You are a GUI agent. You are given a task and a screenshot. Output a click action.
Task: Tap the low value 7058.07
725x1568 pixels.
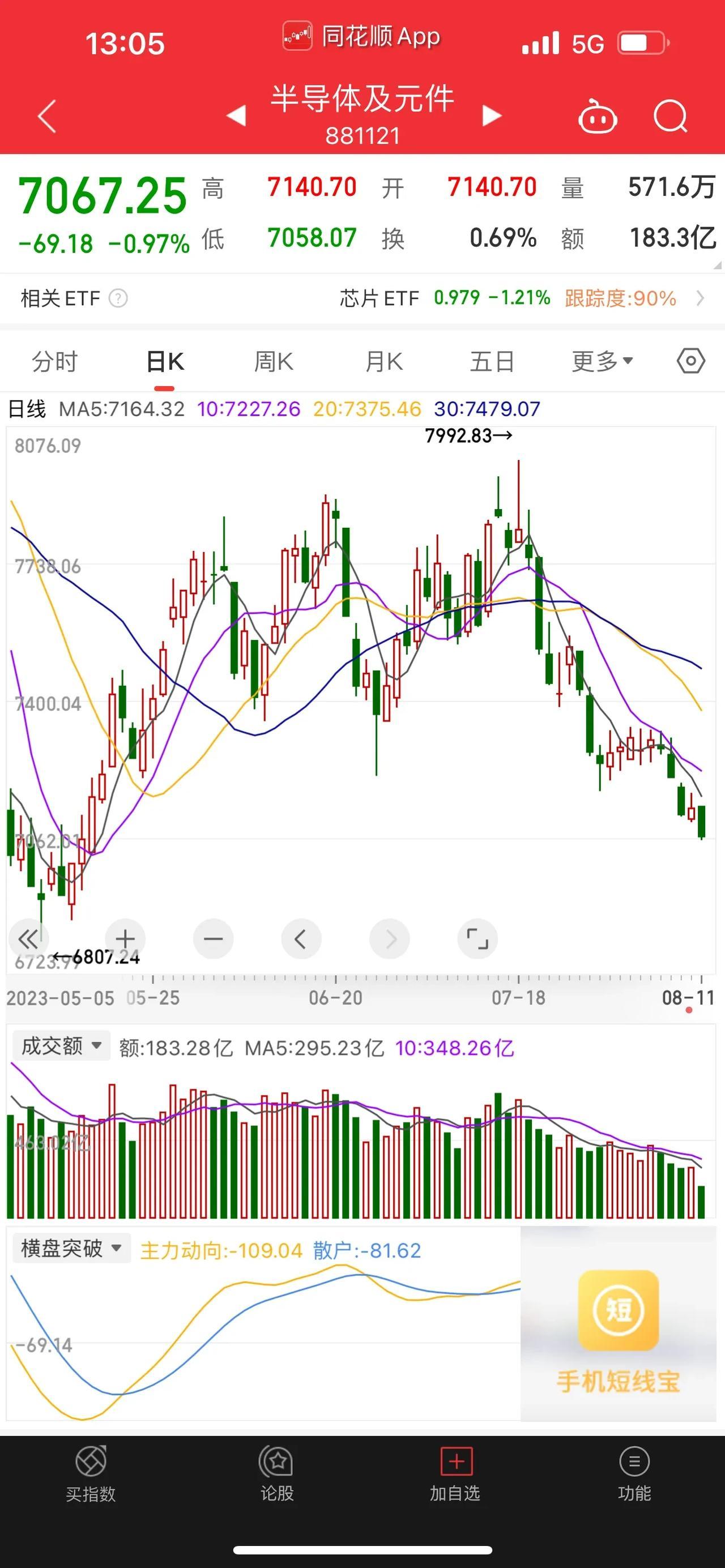click(312, 238)
